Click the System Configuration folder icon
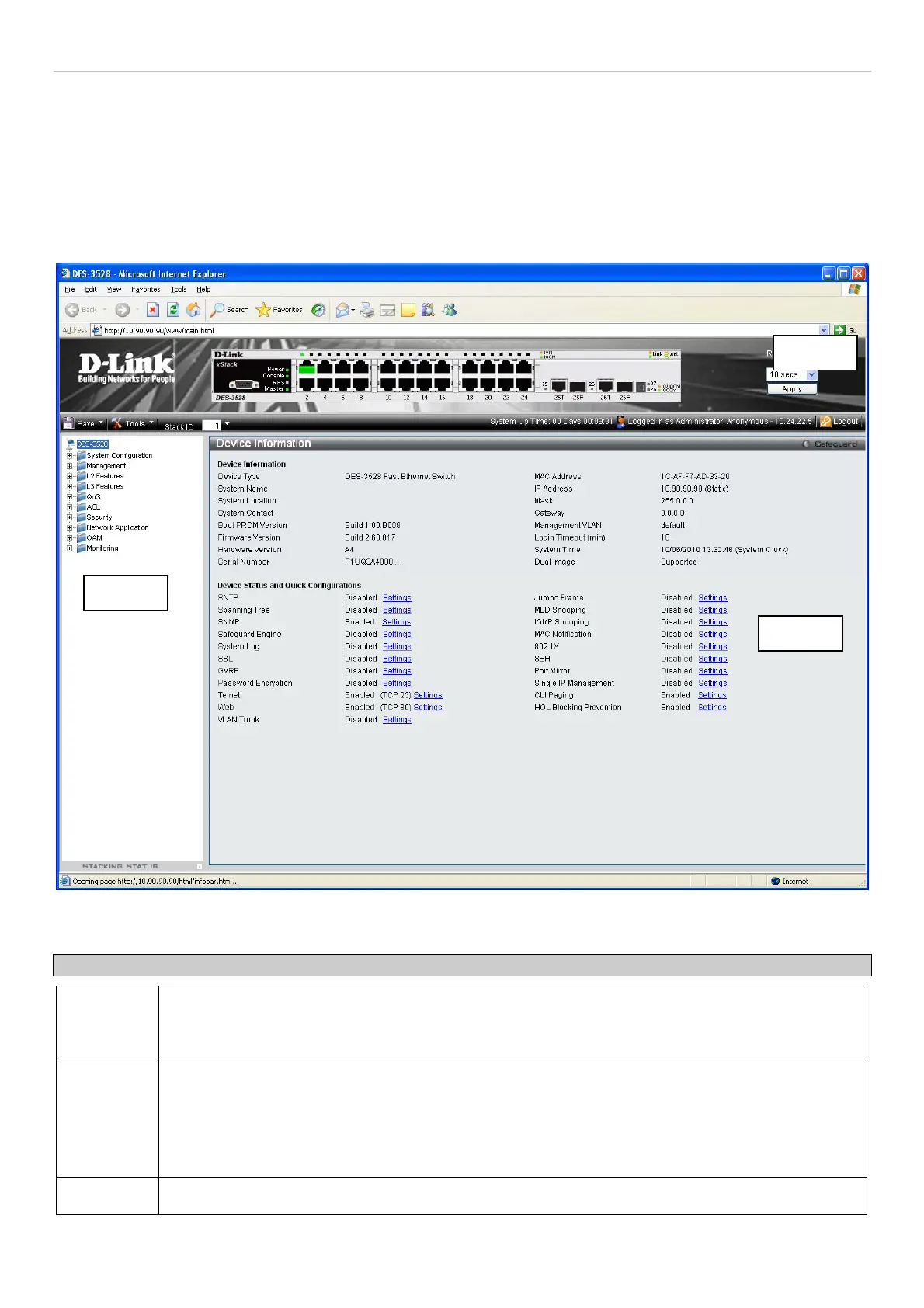Image resolution: width=924 pixels, height=1308 pixels. 82,456
